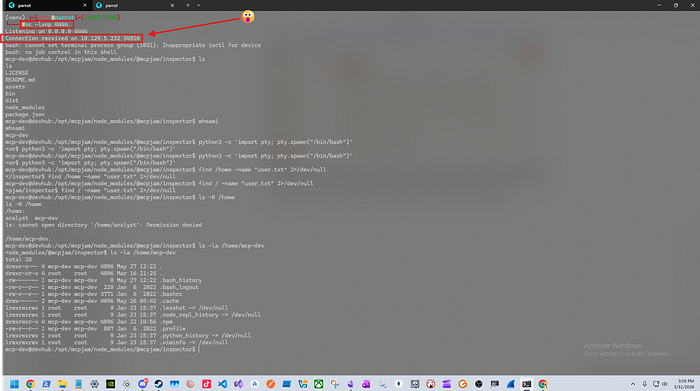
Task: Open the orange G app icon in taskbar
Action: (462, 384)
